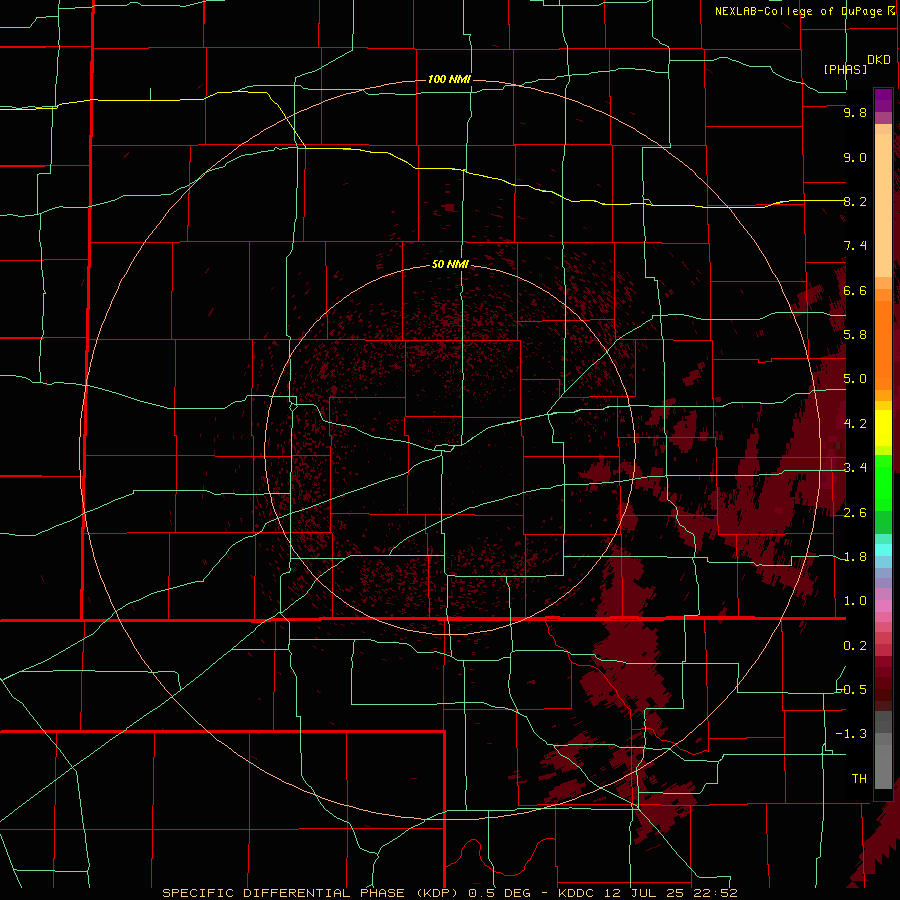Click the 2.6 scale value

pos(855,513)
